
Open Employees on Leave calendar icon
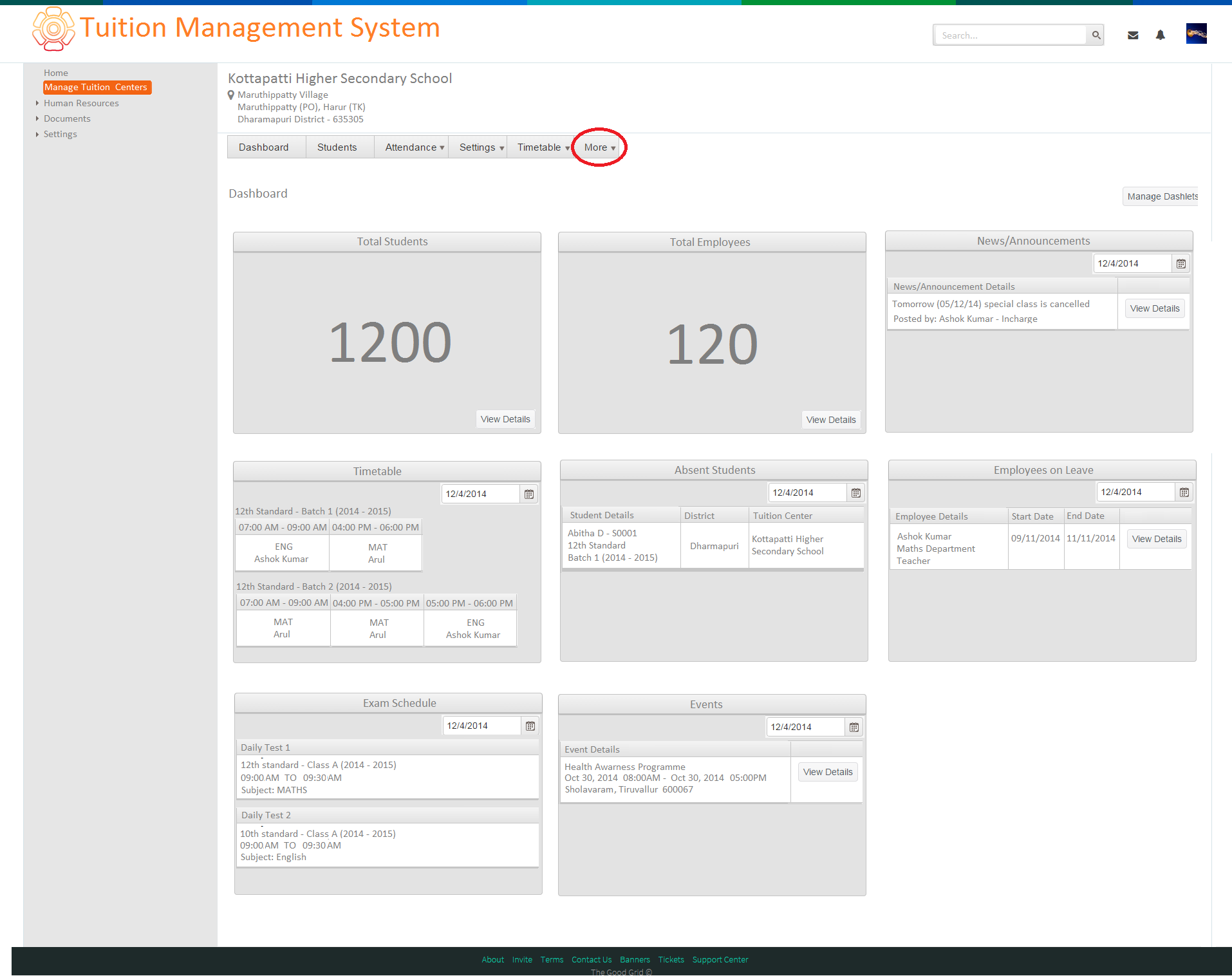(1184, 493)
